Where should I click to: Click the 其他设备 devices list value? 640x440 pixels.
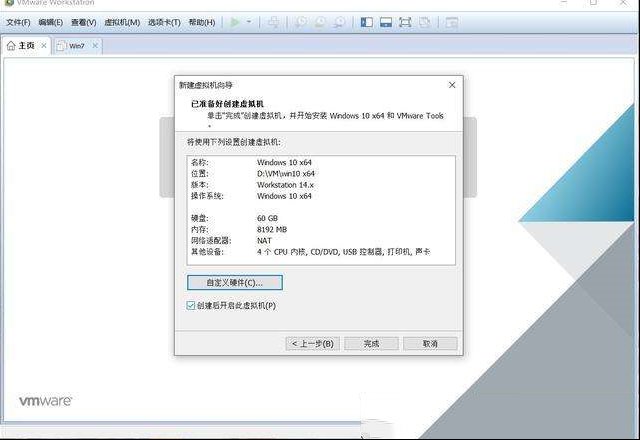click(343, 252)
